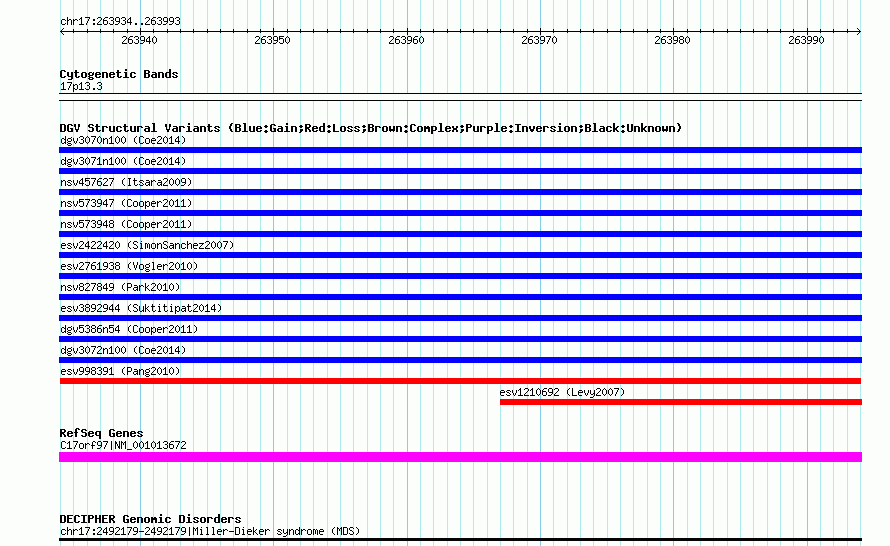Image resolution: width=890 pixels, height=546 pixels.
Task: Open the nsv827849 (Park2010) variant bar
Action: (x=460, y=297)
